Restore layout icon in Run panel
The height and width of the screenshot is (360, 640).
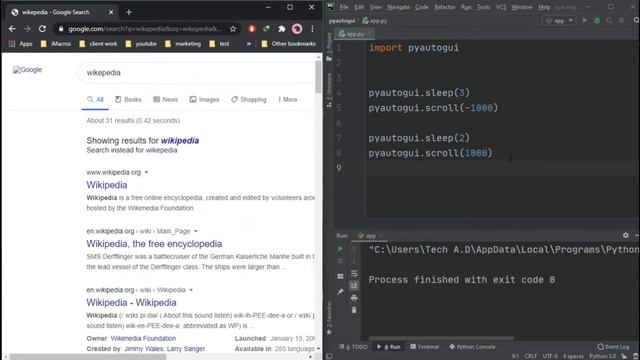[x=340, y=276]
